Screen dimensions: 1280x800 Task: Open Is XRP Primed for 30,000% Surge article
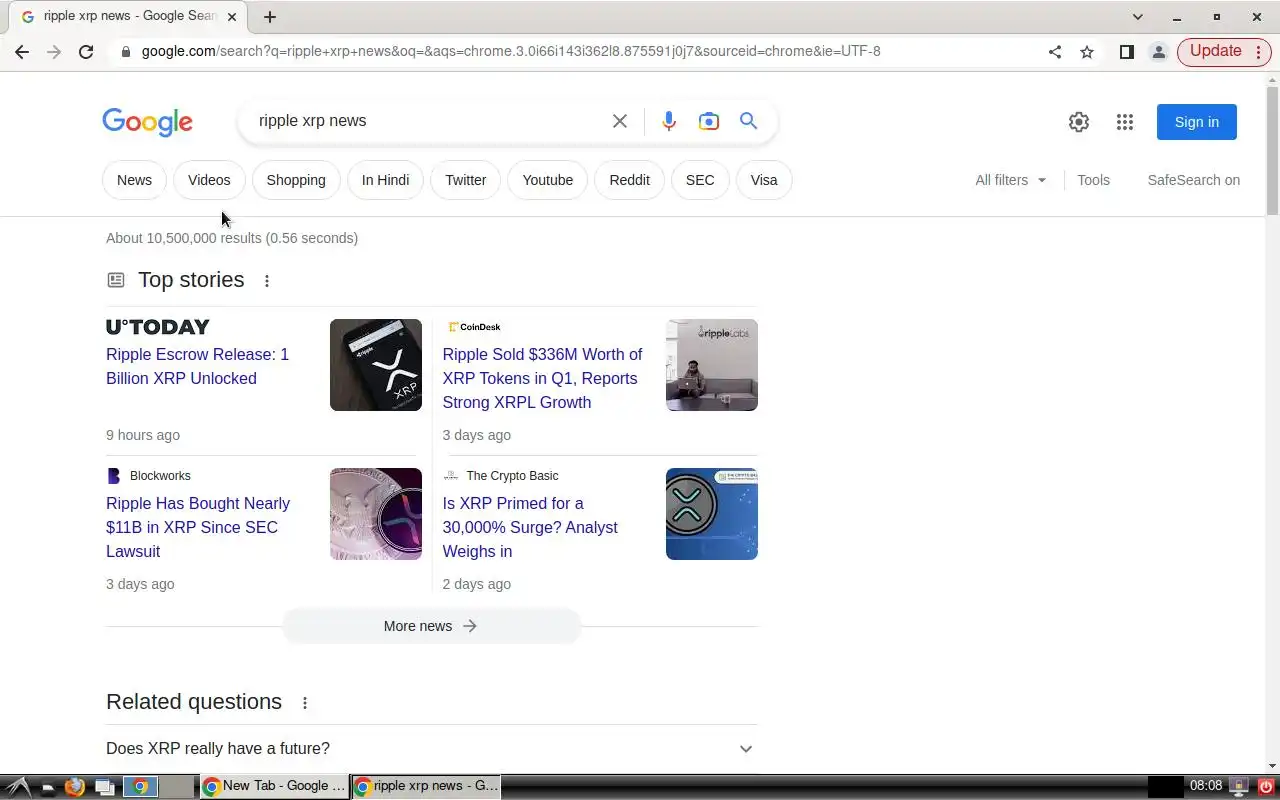[x=530, y=527]
